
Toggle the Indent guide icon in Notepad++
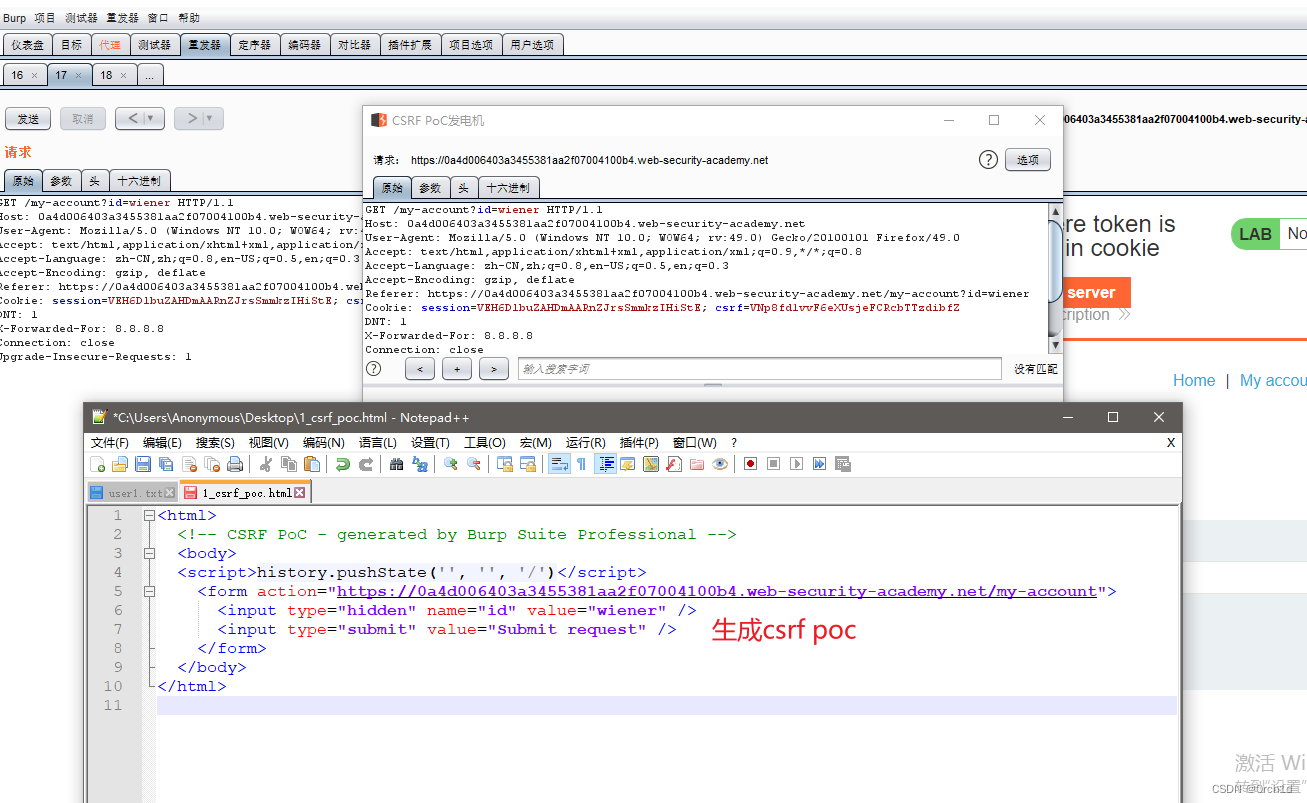pyautogui.click(x=605, y=464)
